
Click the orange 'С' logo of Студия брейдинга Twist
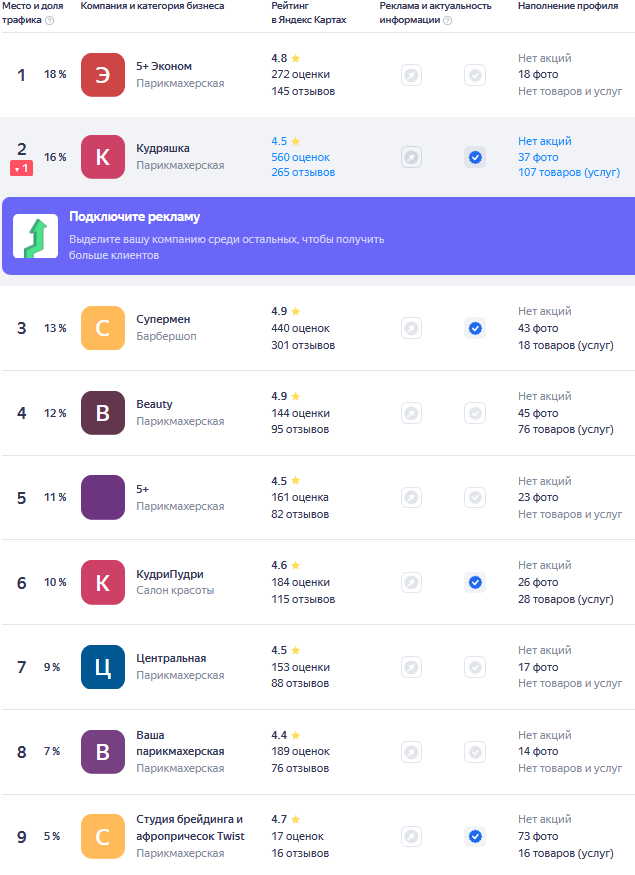[x=103, y=836]
